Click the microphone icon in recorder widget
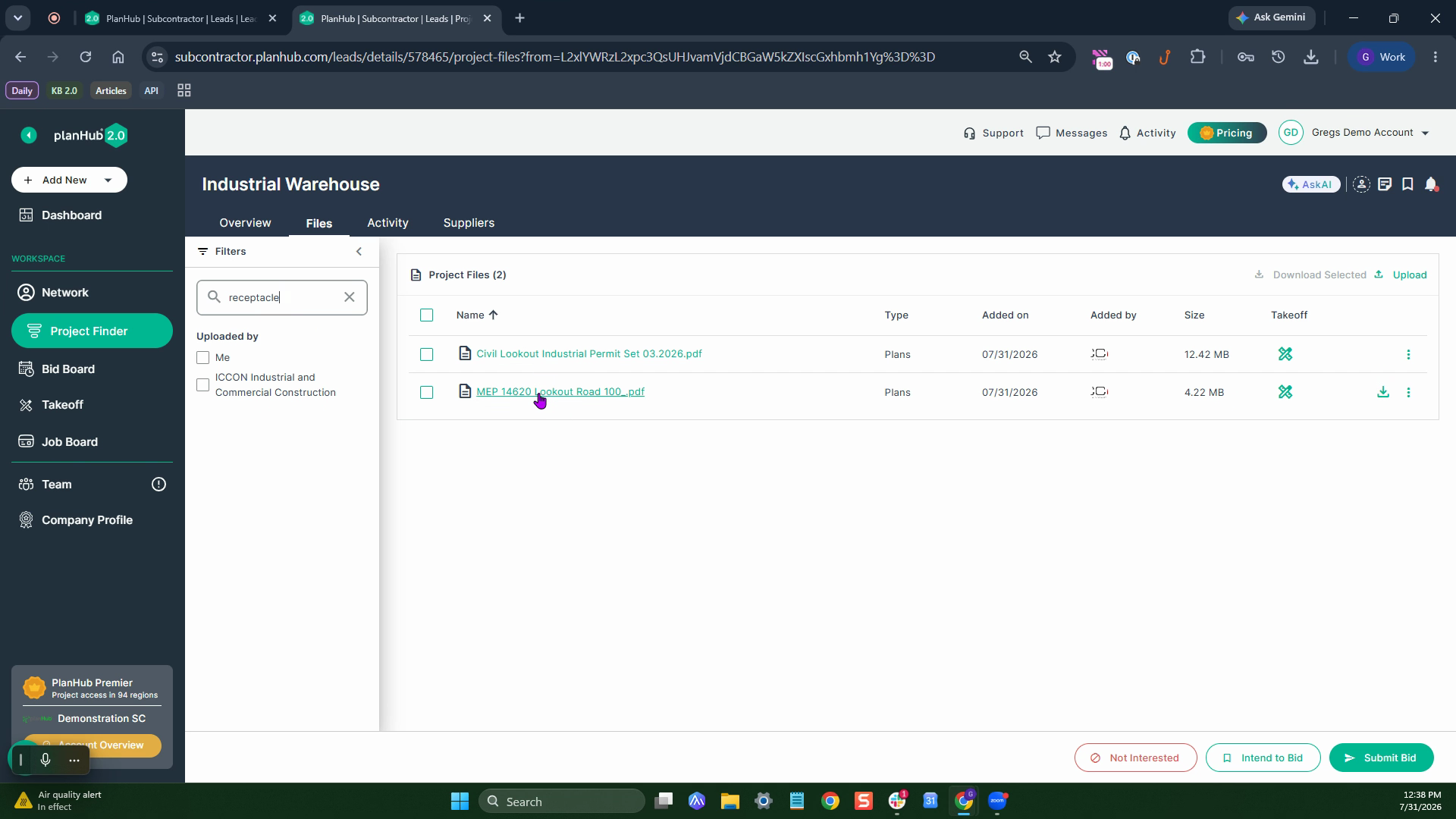The image size is (1456, 819). point(45,760)
